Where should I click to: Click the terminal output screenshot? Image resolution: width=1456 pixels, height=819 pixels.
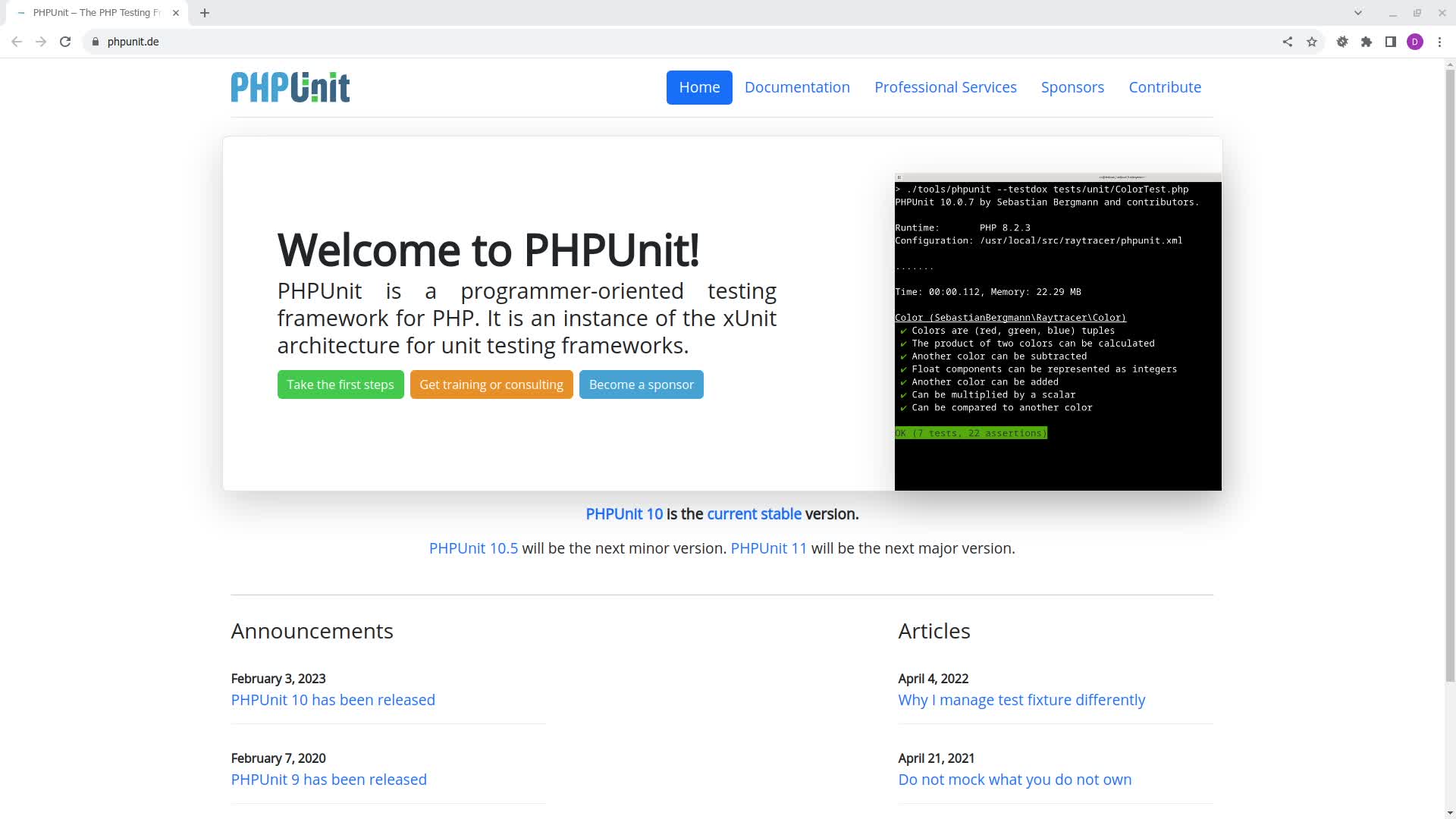pyautogui.click(x=1058, y=331)
